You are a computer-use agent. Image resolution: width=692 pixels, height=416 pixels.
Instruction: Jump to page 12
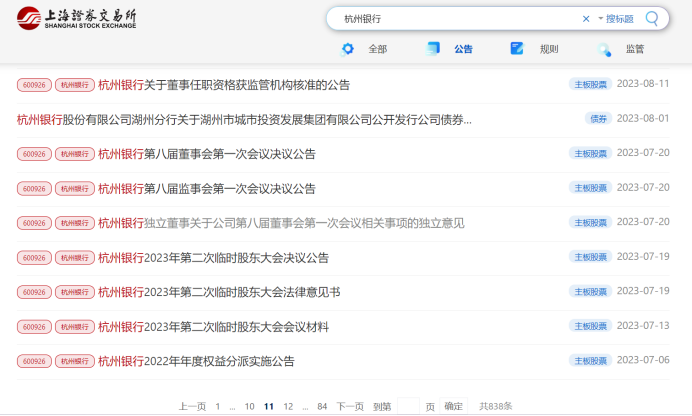288,406
